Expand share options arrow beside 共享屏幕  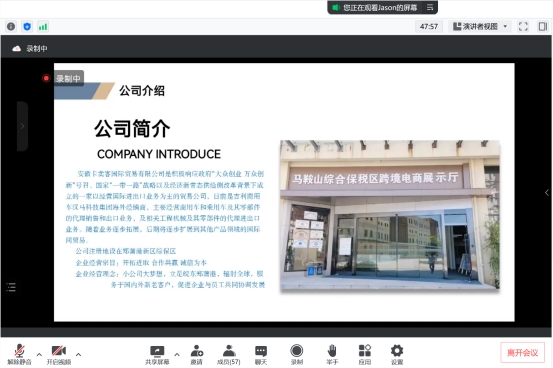(177, 355)
